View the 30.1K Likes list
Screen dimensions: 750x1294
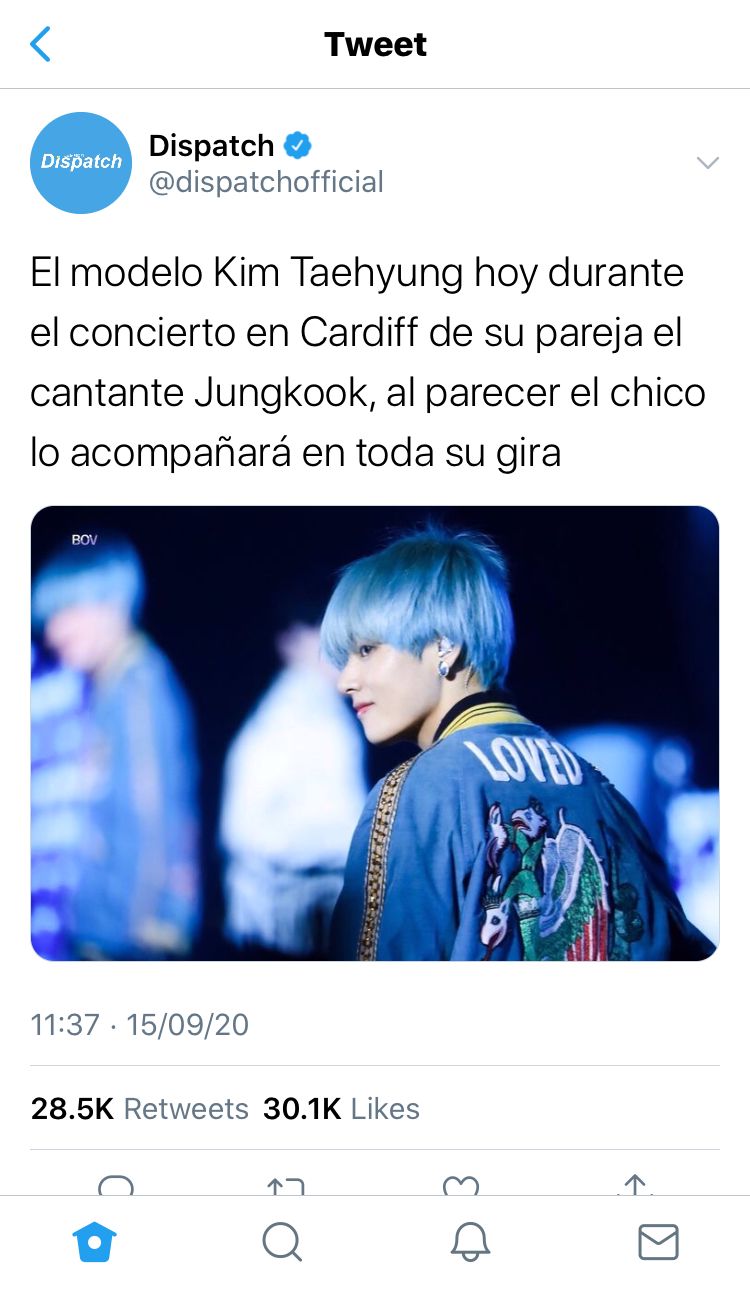(341, 1109)
